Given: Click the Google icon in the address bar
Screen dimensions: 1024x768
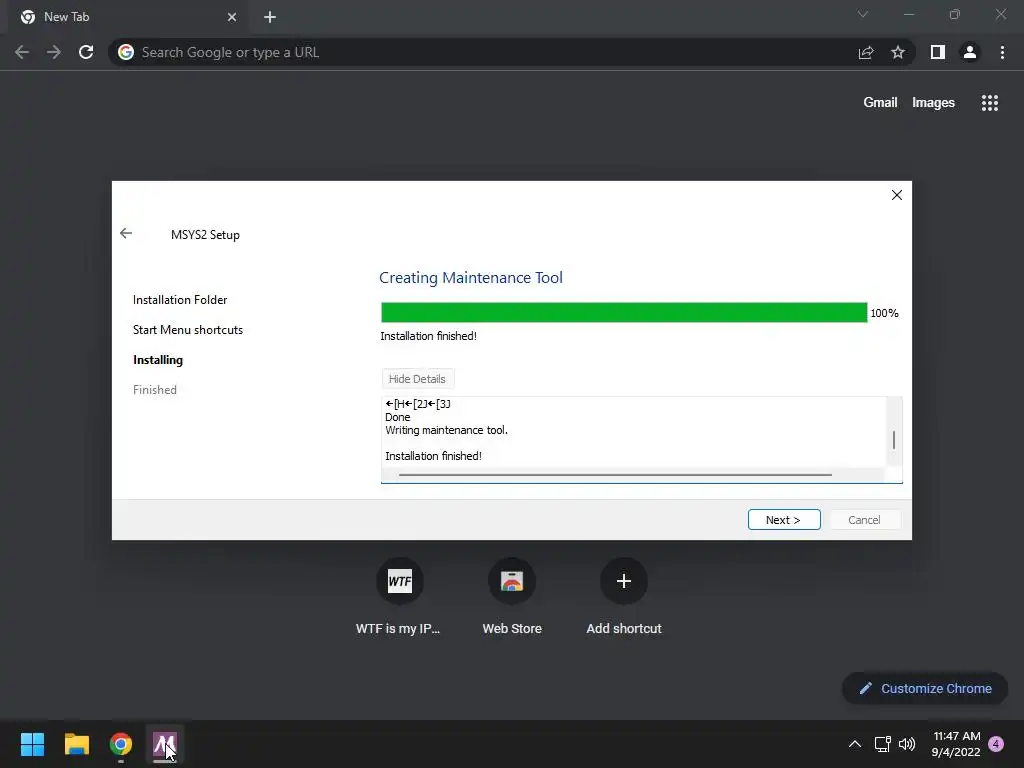Looking at the screenshot, I should coord(126,52).
